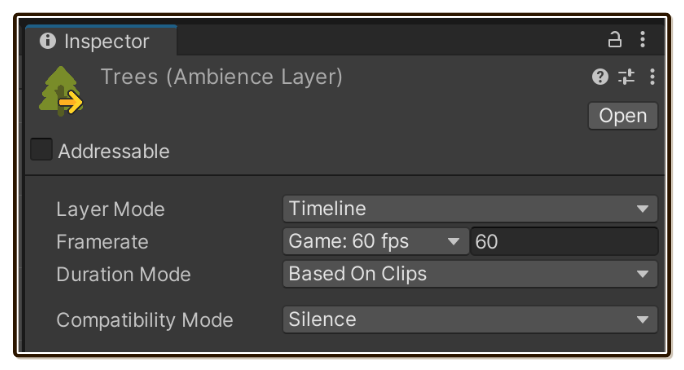Click the Open button

tap(622, 116)
